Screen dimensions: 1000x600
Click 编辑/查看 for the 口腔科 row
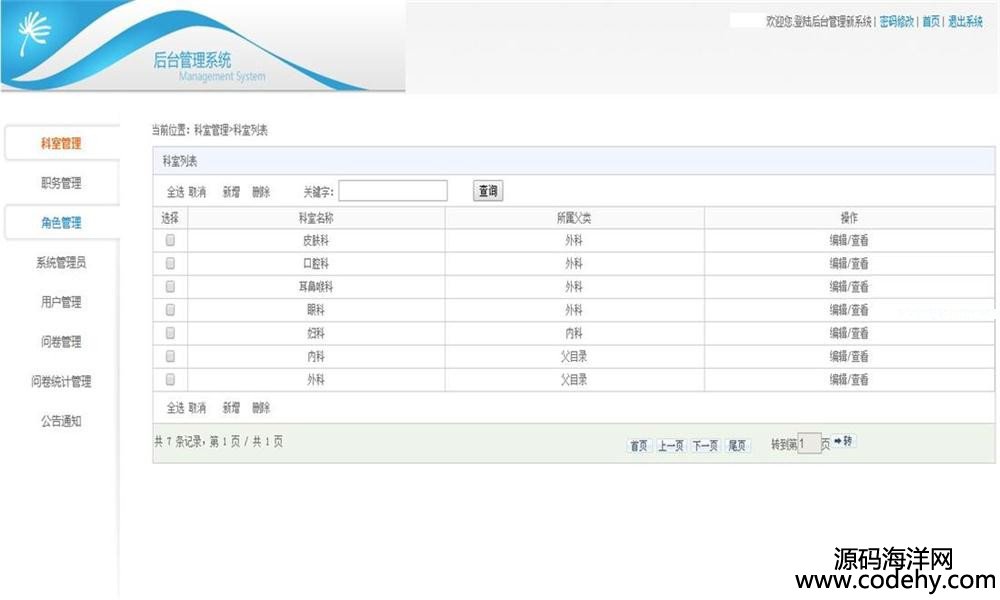pyautogui.click(x=848, y=263)
